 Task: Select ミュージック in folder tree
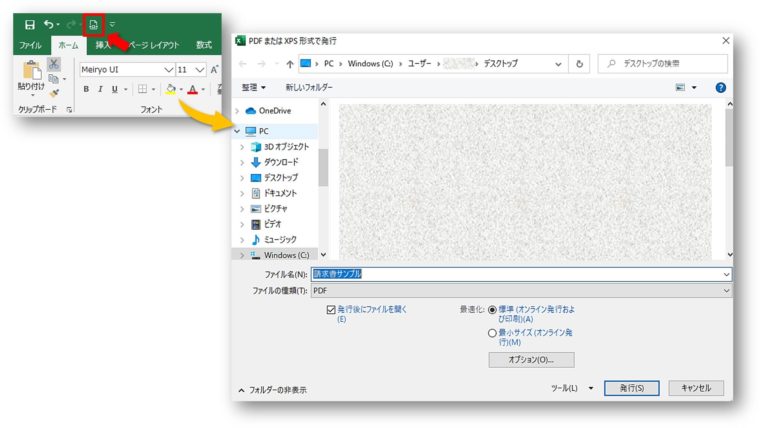click(280, 240)
